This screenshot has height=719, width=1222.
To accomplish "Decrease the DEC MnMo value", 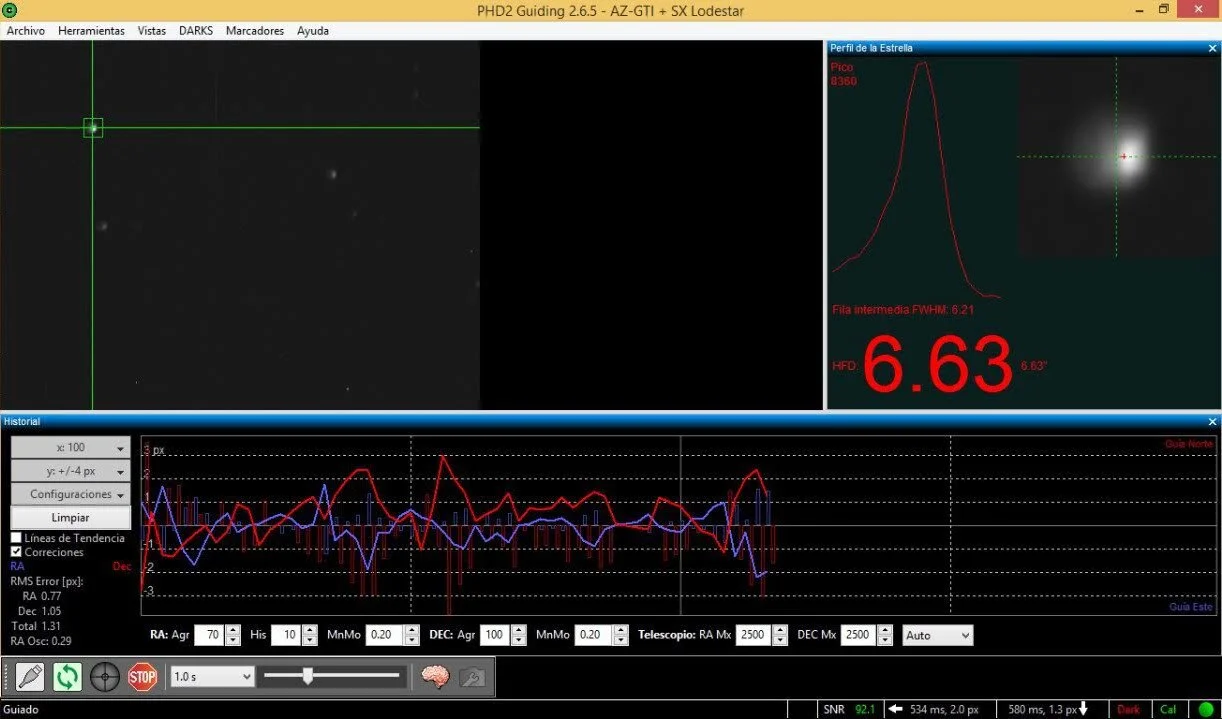I will 621,640.
